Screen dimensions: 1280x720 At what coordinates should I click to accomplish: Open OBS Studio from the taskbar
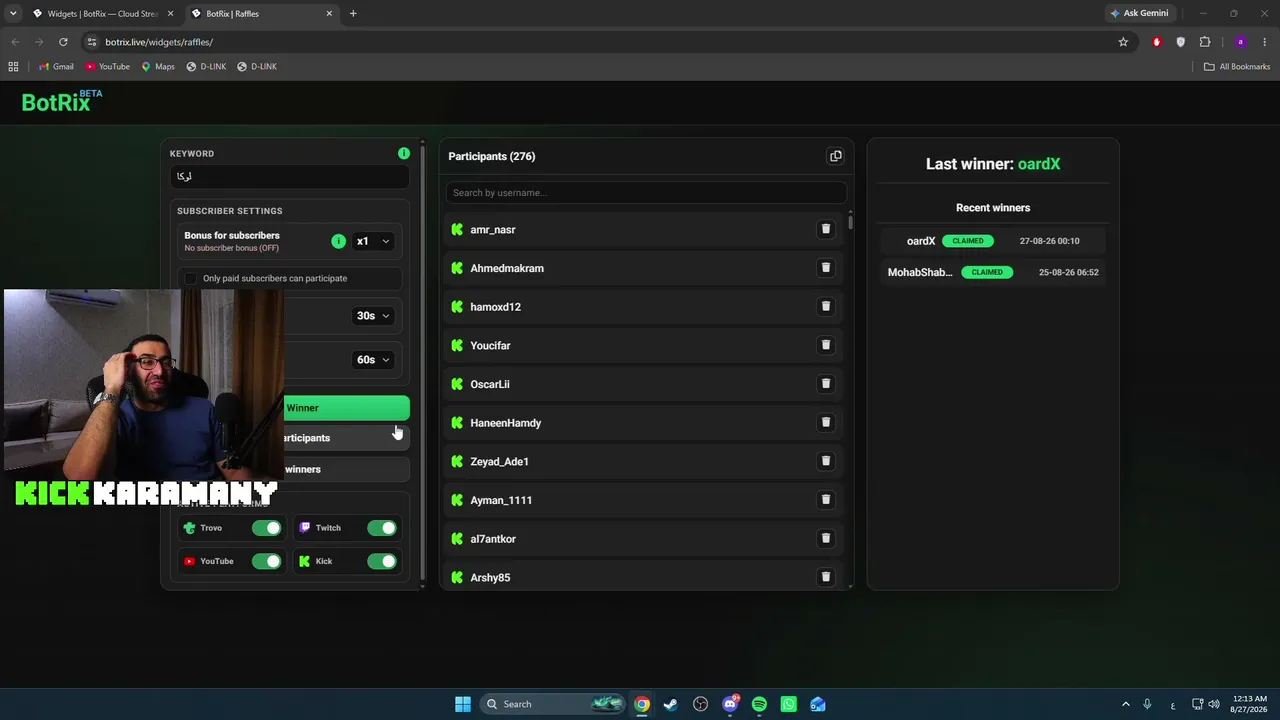[700, 704]
